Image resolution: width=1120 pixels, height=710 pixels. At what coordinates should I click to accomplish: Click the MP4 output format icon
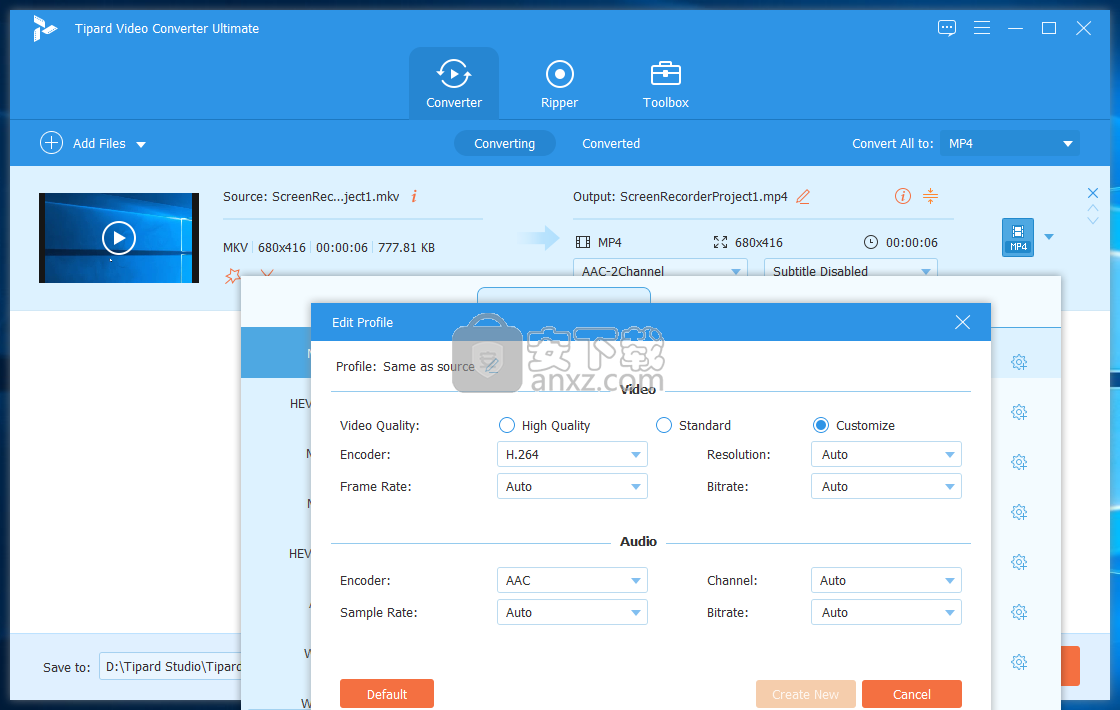point(1018,237)
